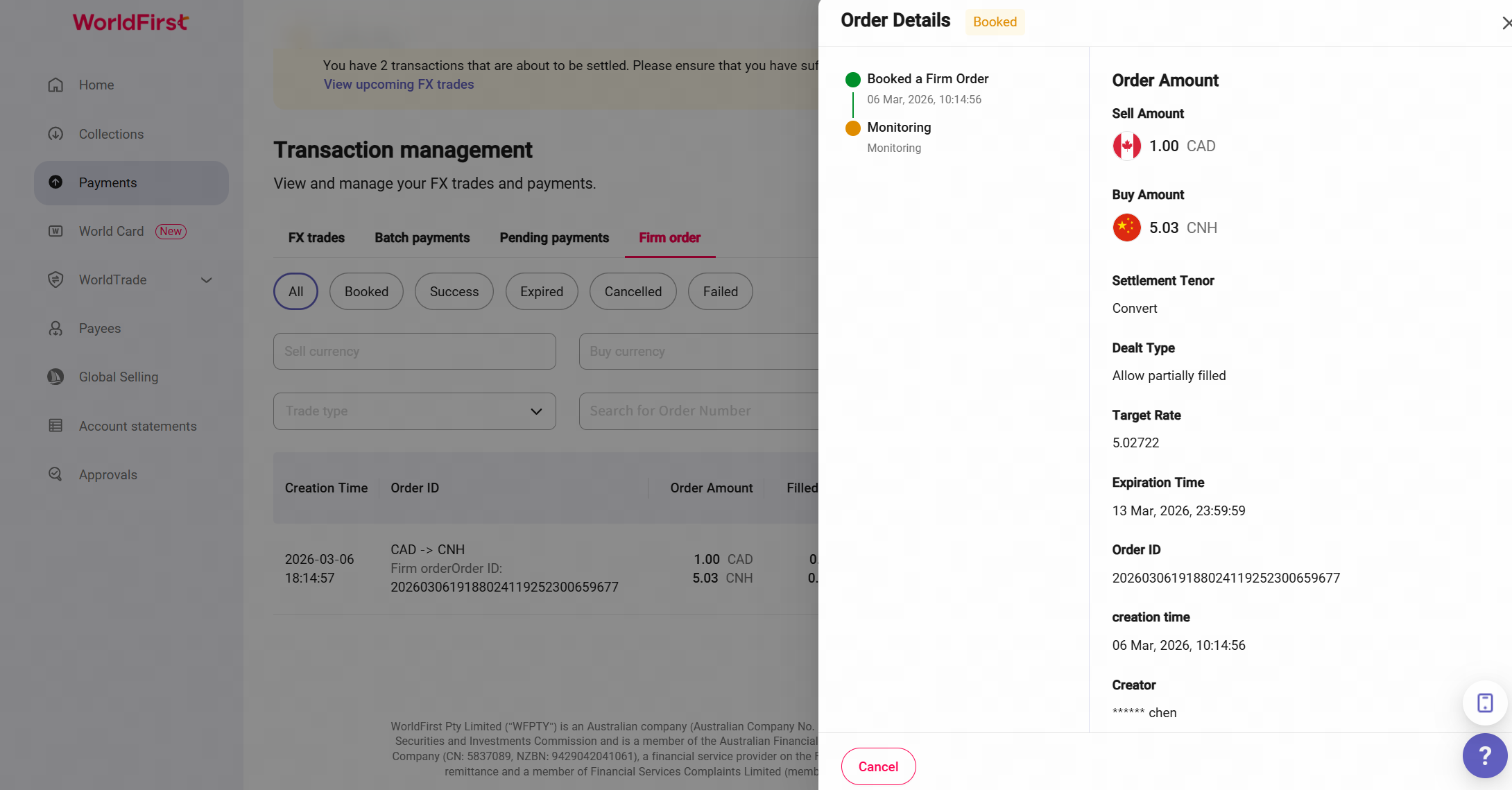1512x790 pixels.
Task: Switch to the Pending payments tab
Action: tap(554, 237)
